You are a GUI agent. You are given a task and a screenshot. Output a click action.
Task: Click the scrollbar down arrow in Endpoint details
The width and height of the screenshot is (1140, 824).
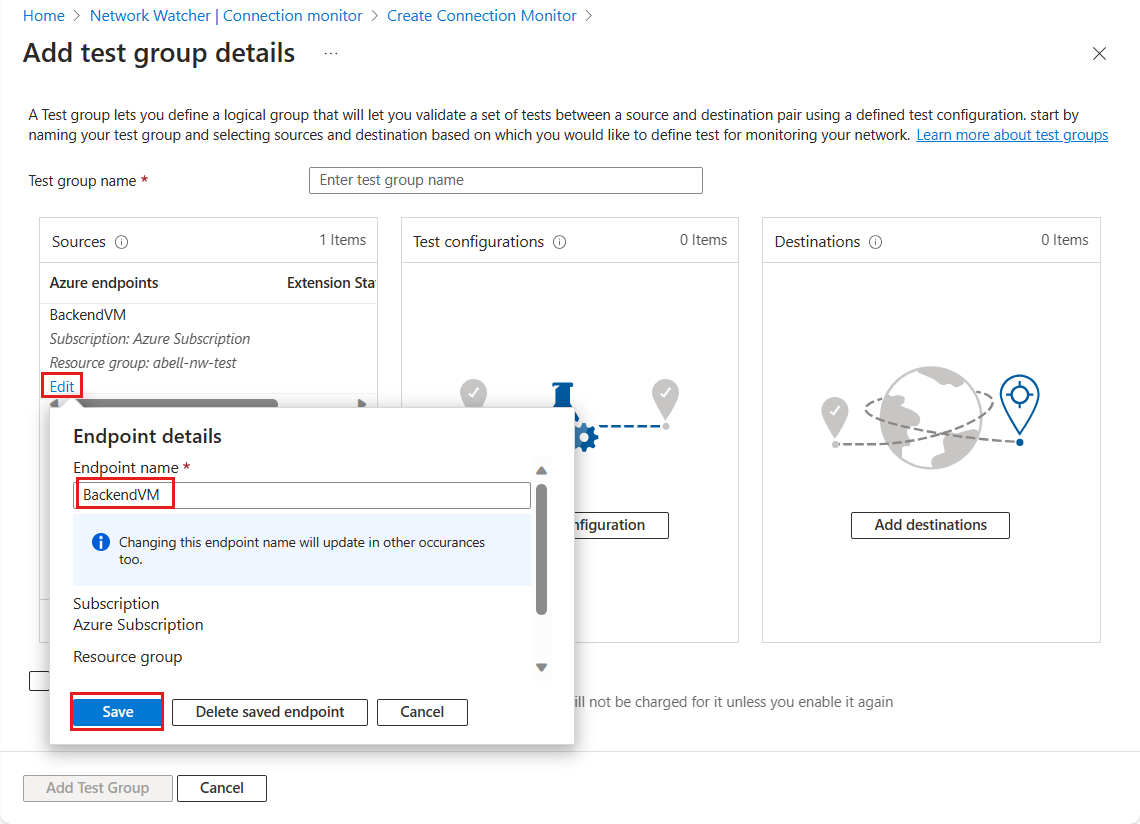541,666
